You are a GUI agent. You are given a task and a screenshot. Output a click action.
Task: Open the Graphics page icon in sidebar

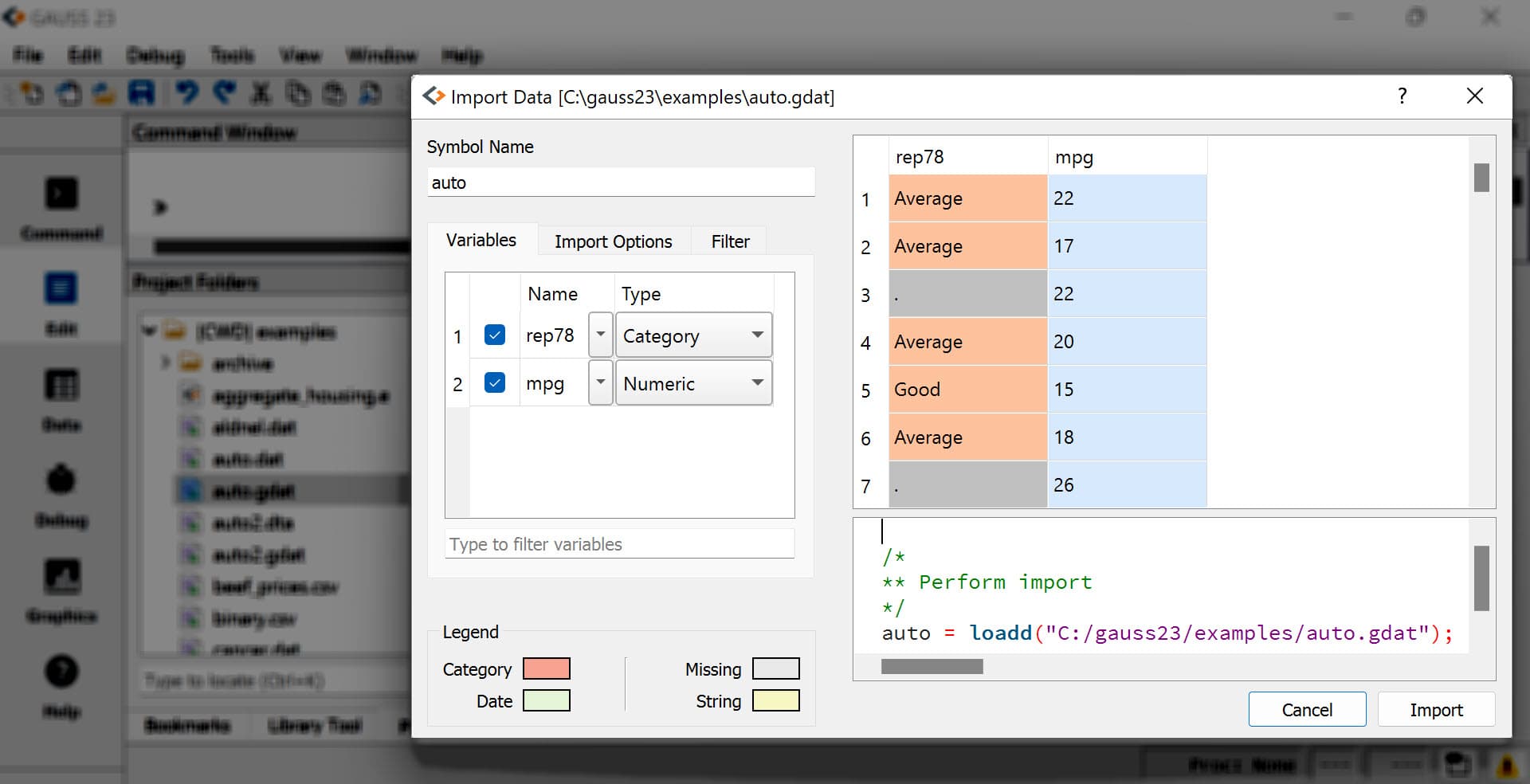point(61,590)
